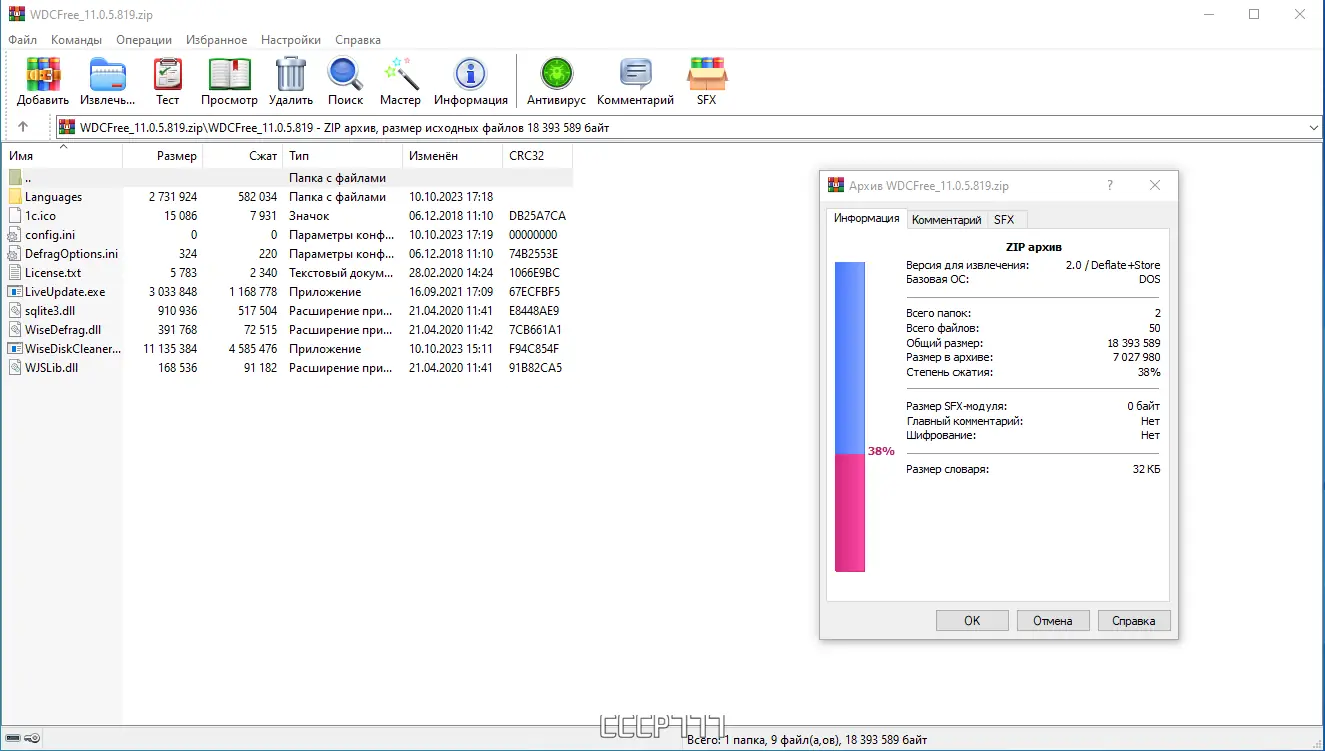Click CRC value DB25A7CA
The width and height of the screenshot is (1325, 751).
537,216
